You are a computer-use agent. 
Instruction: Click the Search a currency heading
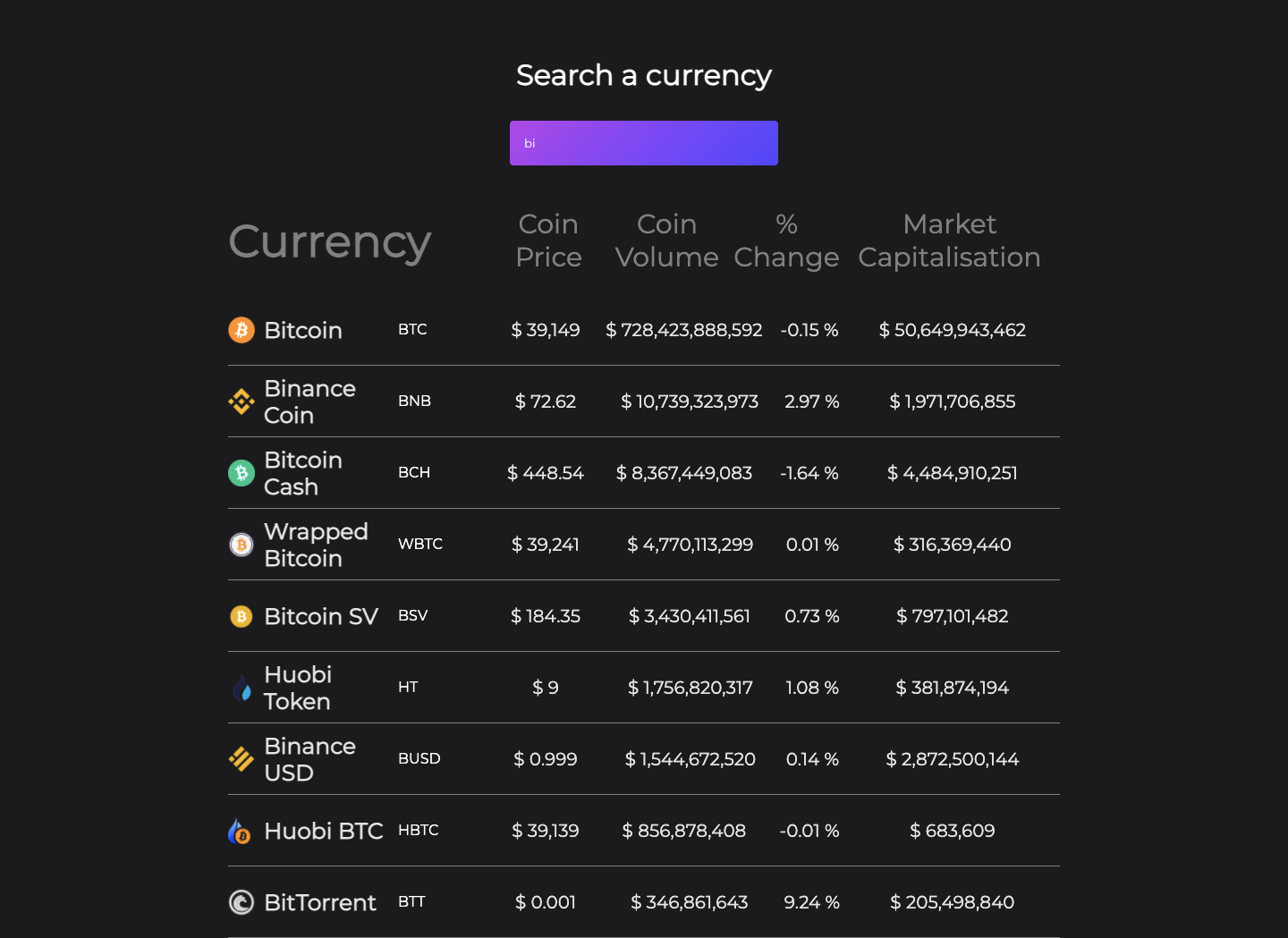(x=644, y=75)
